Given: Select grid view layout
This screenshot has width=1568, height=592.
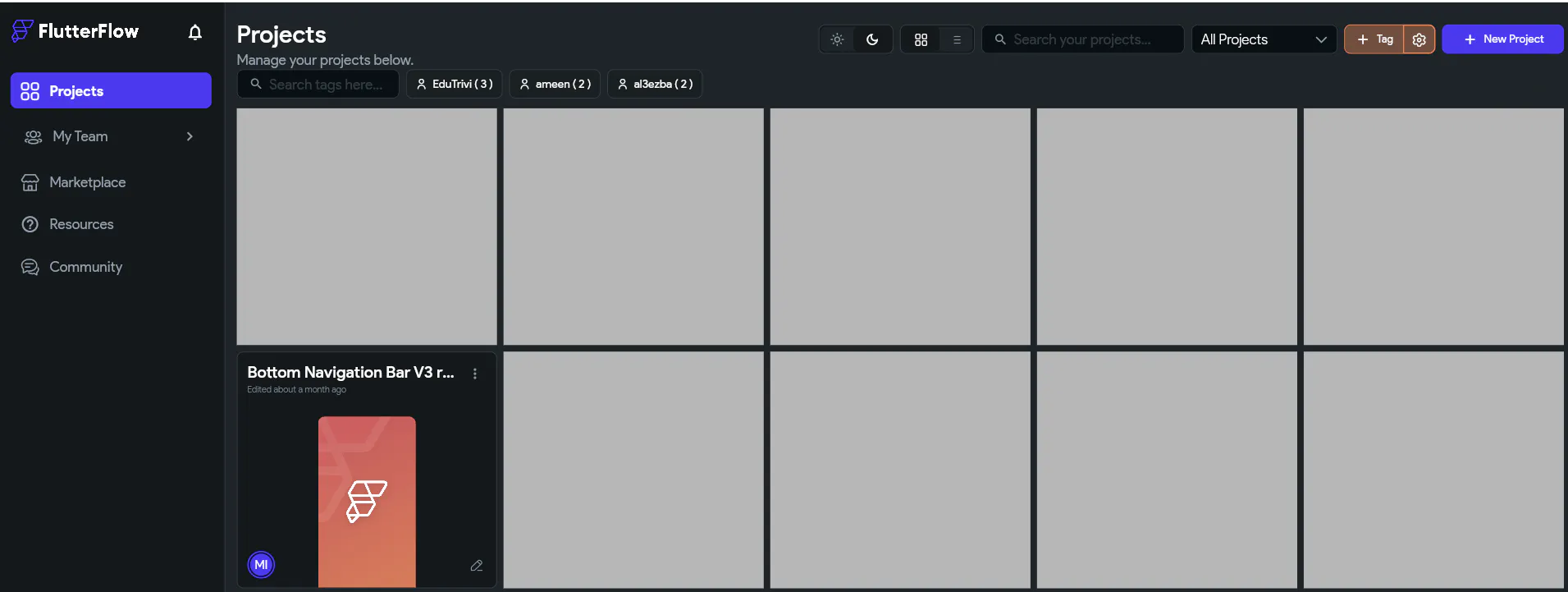Looking at the screenshot, I should (x=921, y=39).
